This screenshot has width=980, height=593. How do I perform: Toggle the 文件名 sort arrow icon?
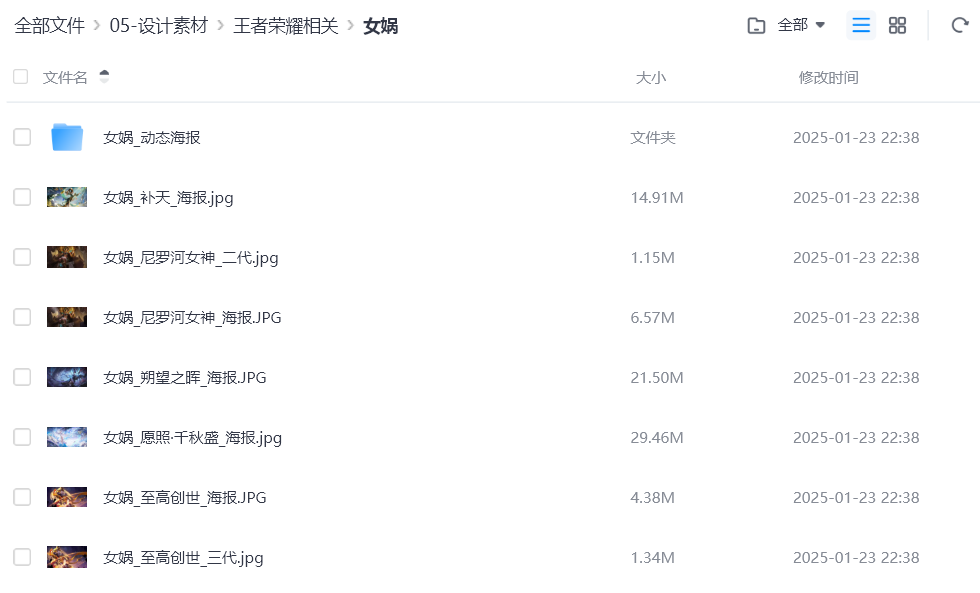104,77
